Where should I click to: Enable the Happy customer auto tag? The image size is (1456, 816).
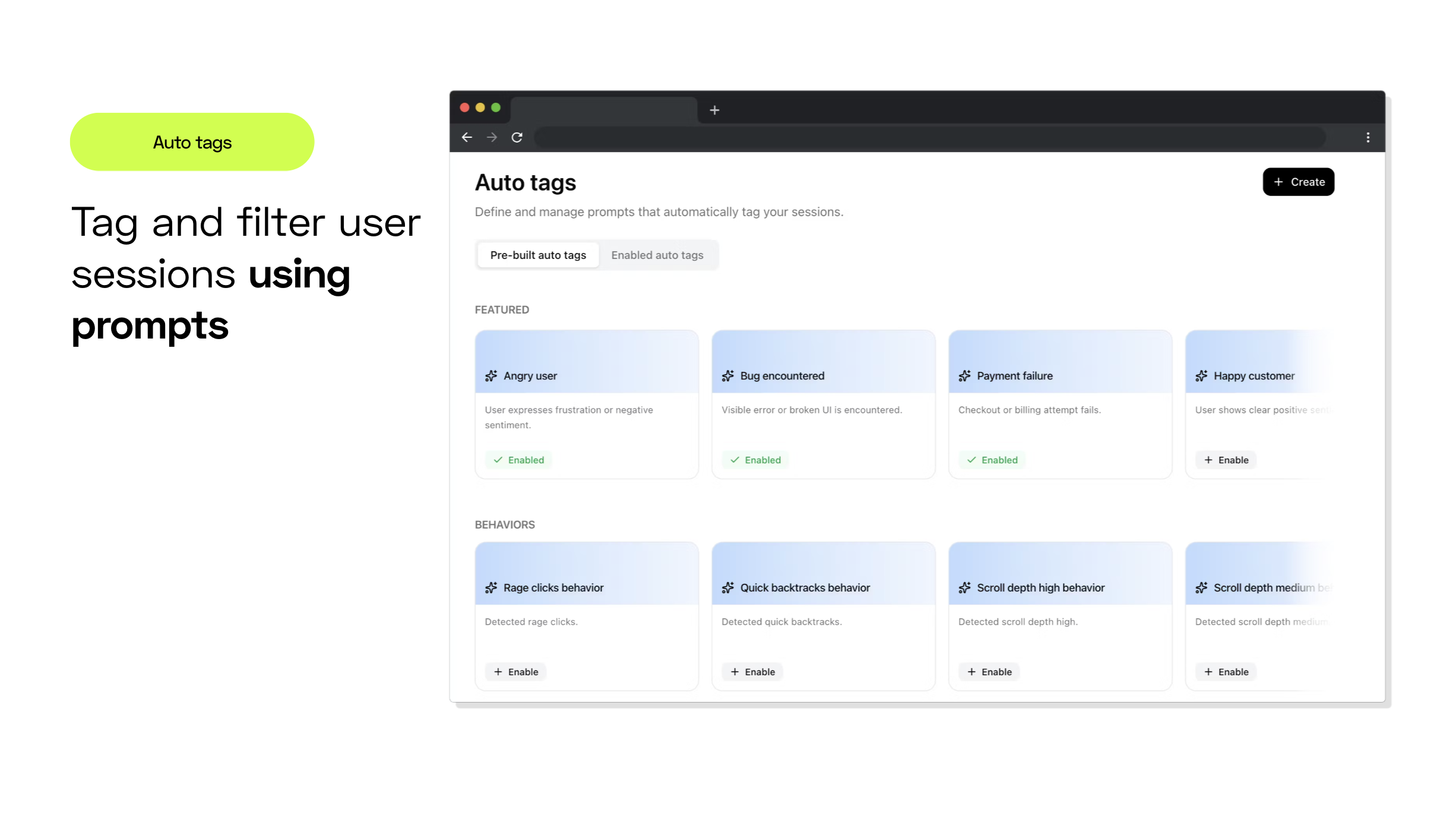(x=1226, y=460)
